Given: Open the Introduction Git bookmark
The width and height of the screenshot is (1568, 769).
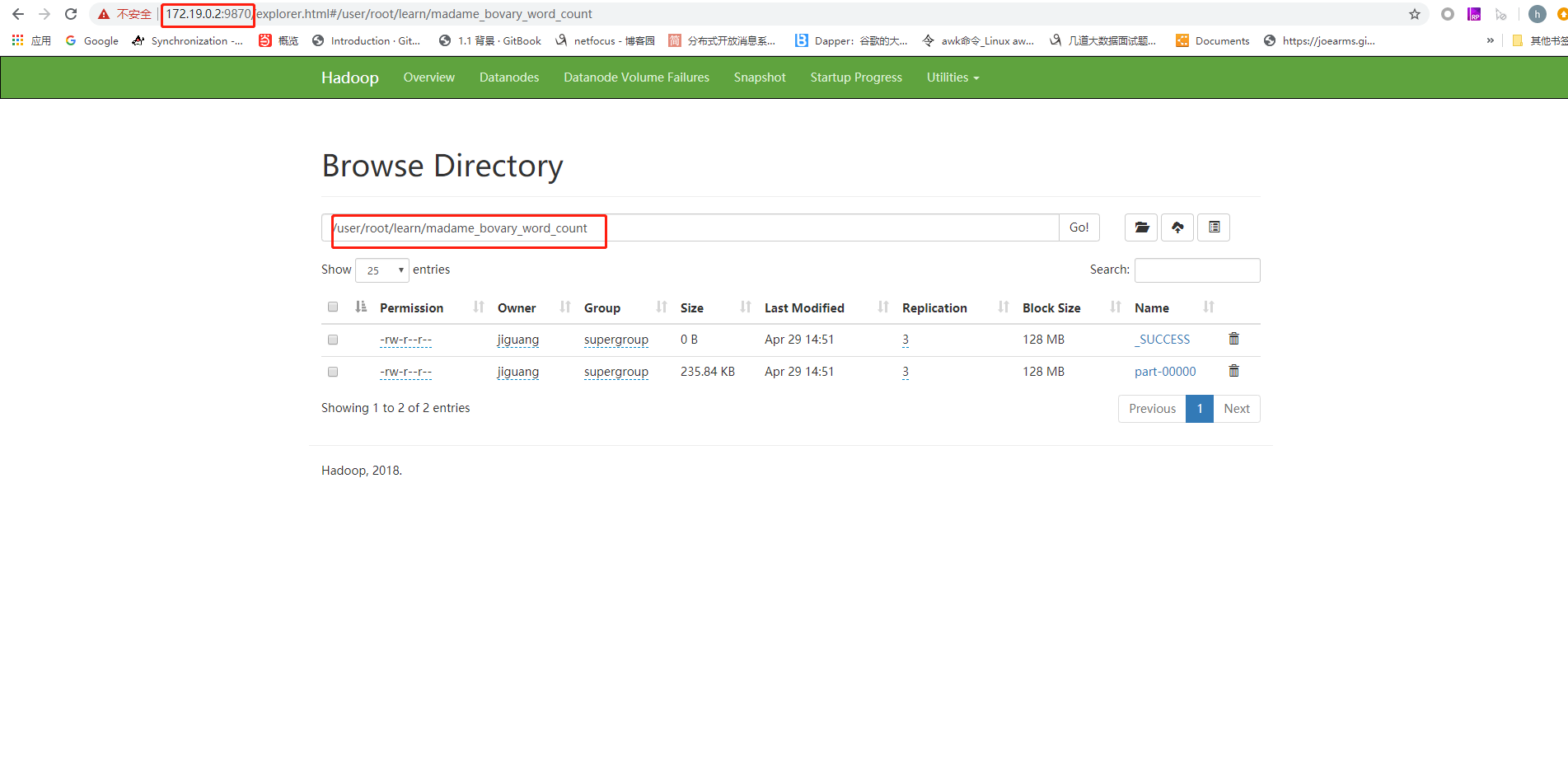Looking at the screenshot, I should [366, 40].
